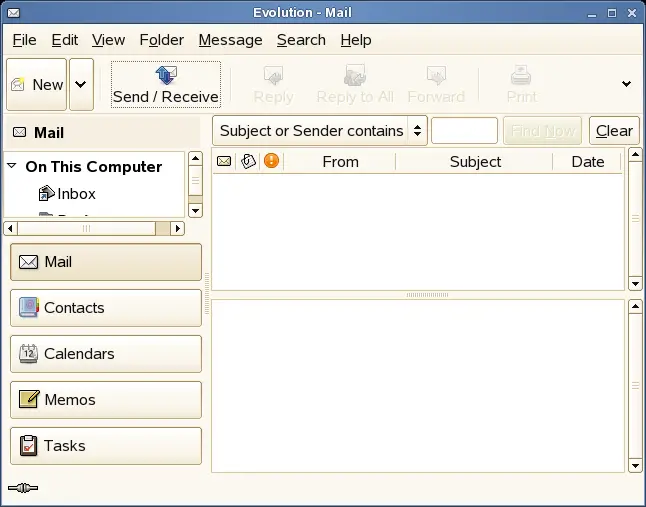The image size is (646, 507).
Task: Collapse the On This Computer tree
Action: coord(12,167)
